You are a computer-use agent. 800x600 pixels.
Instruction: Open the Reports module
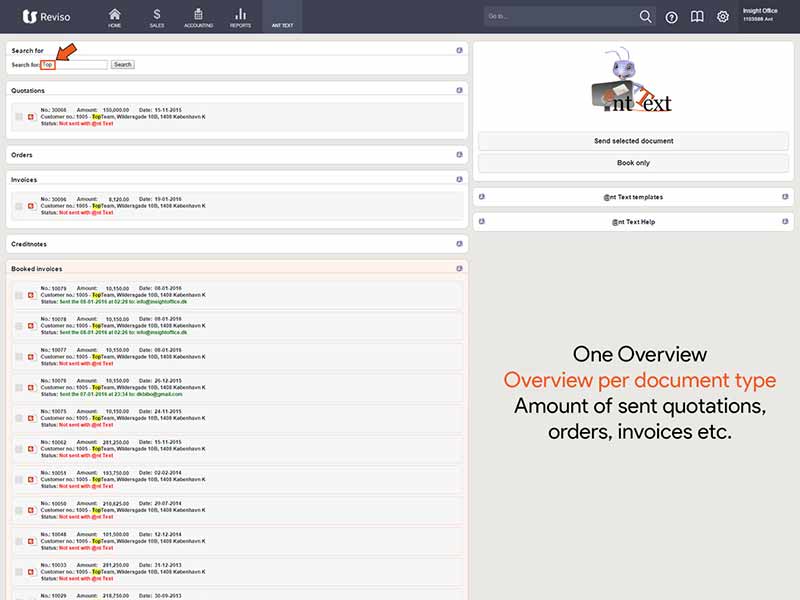tap(240, 17)
